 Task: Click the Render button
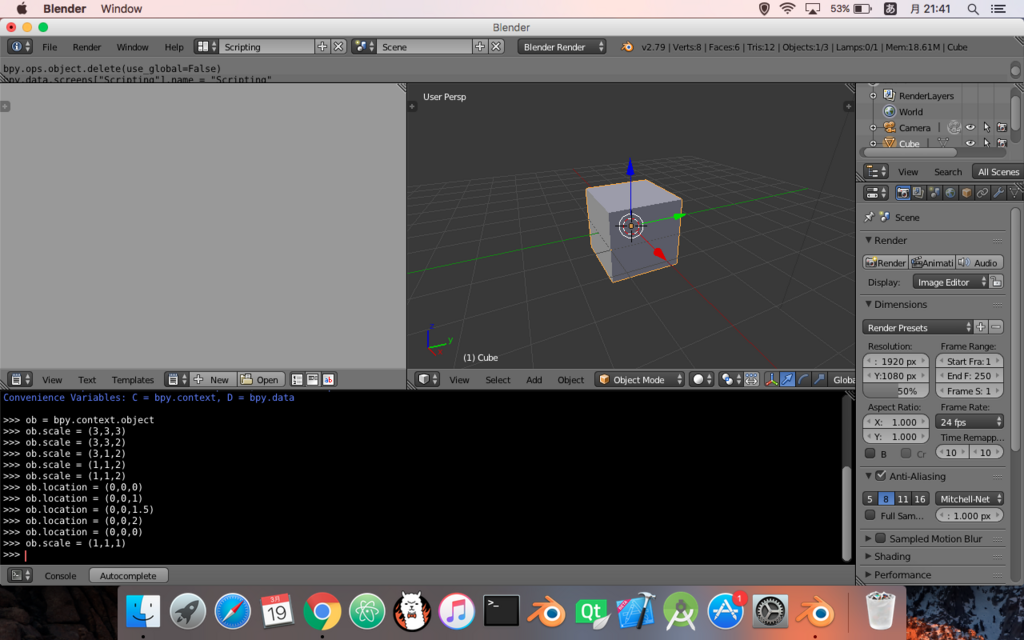coord(884,262)
